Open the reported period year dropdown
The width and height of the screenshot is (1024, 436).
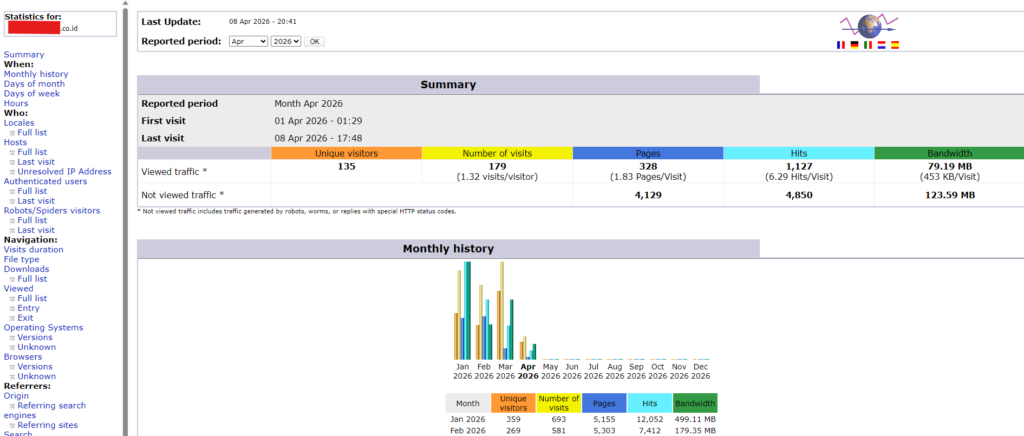[x=286, y=41]
